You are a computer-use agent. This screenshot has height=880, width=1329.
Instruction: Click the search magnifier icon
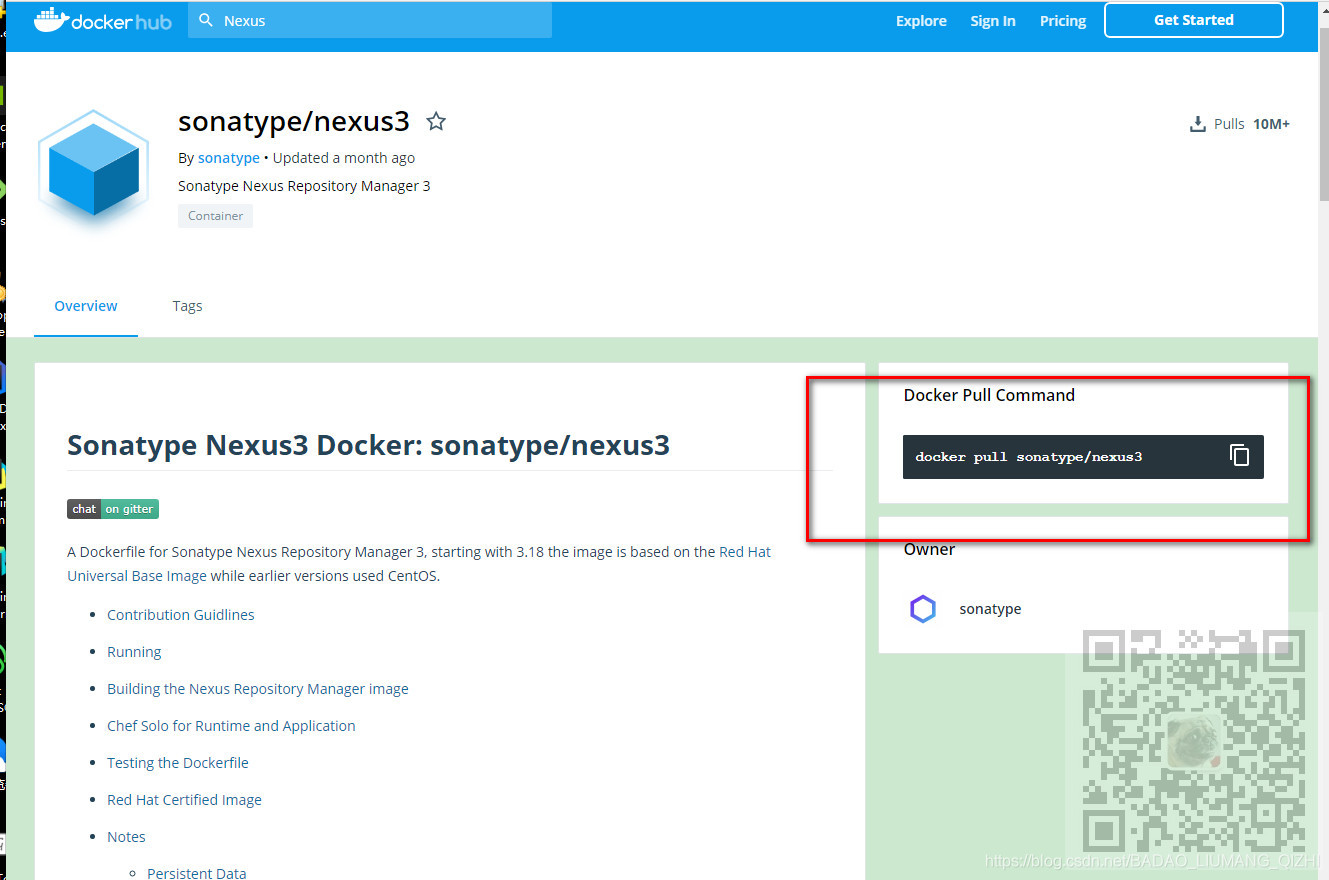click(206, 20)
